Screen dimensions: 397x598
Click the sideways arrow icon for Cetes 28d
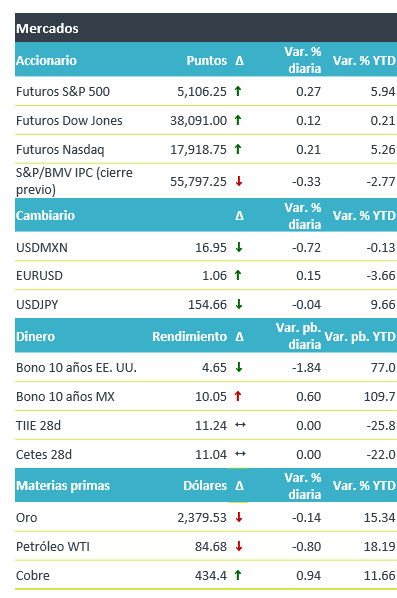[x=240, y=454]
